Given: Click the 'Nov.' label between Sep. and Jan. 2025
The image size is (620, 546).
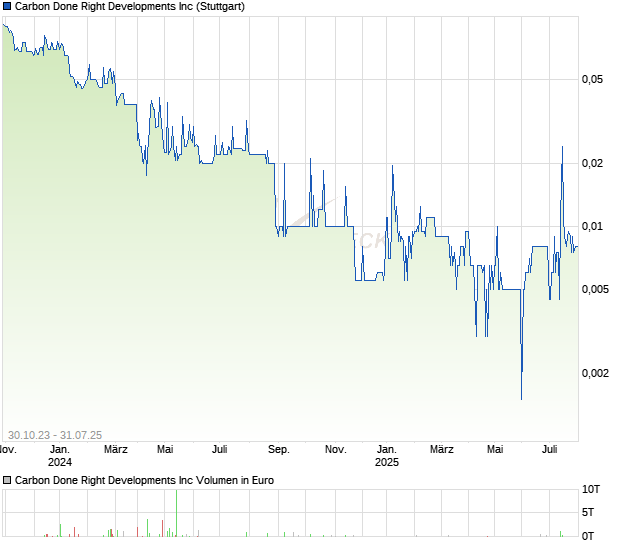Looking at the screenshot, I should click(x=336, y=450).
